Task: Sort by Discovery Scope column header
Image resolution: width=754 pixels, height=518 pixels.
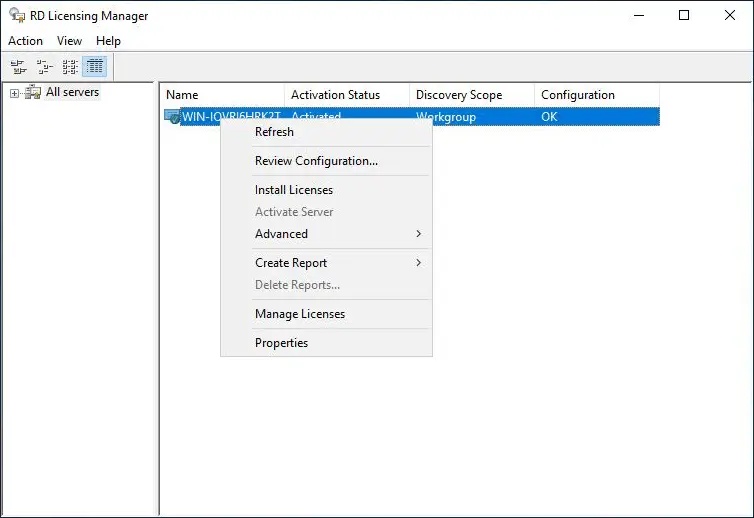Action: 472,95
